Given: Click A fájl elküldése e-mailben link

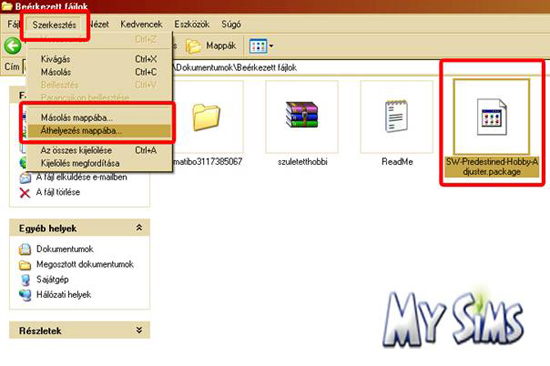Looking at the screenshot, I should click(x=81, y=177).
